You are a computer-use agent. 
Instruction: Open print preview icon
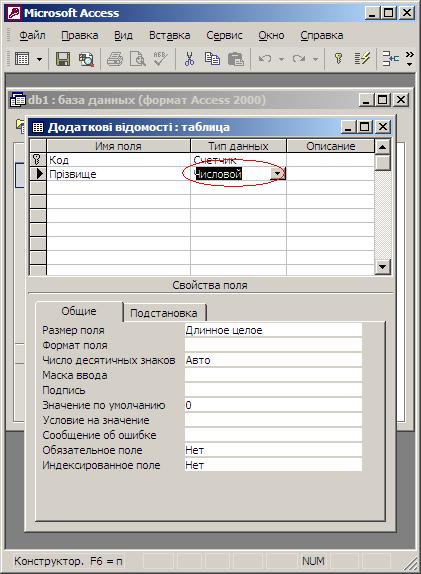click(x=138, y=59)
